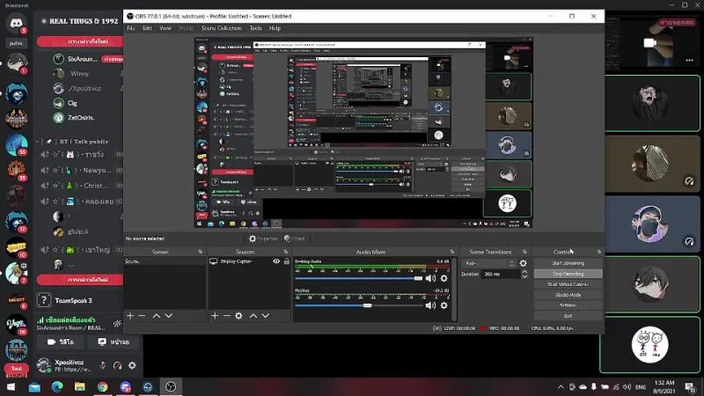The image size is (704, 396).
Task: Open the Scene Collection menu
Action: click(221, 28)
